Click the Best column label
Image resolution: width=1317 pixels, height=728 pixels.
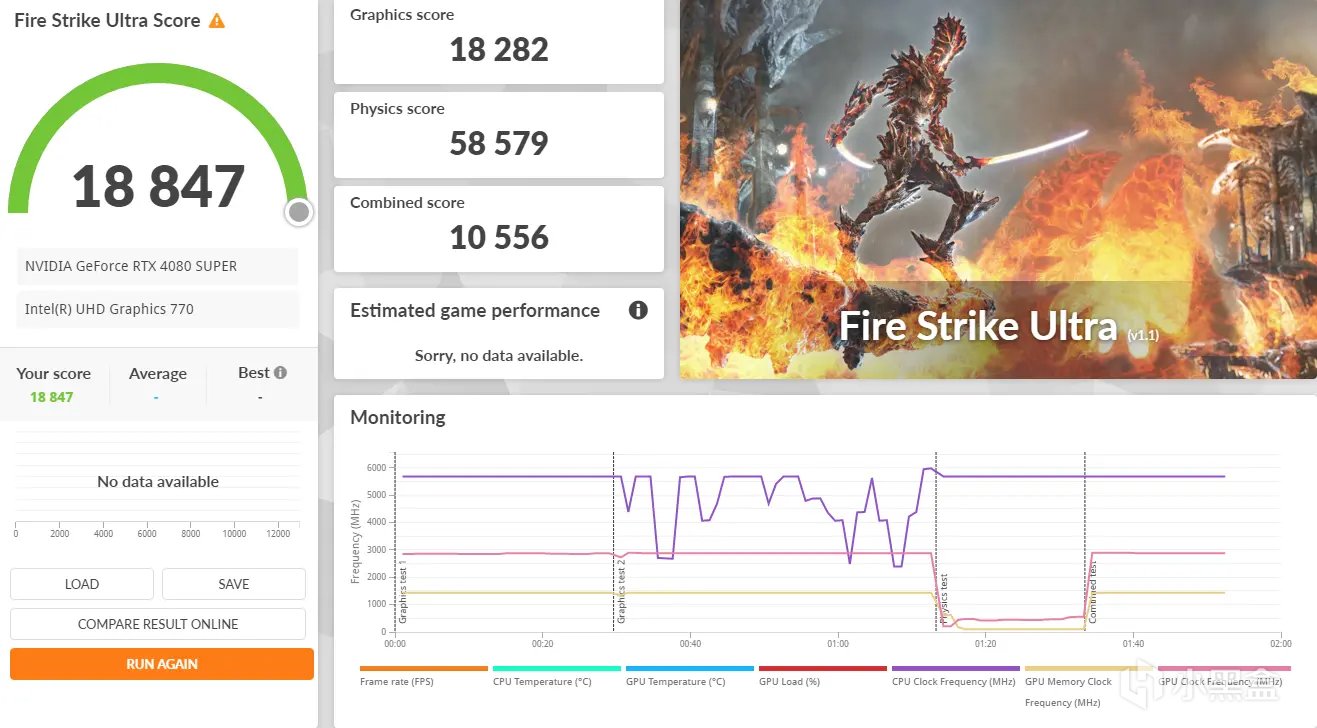254,373
